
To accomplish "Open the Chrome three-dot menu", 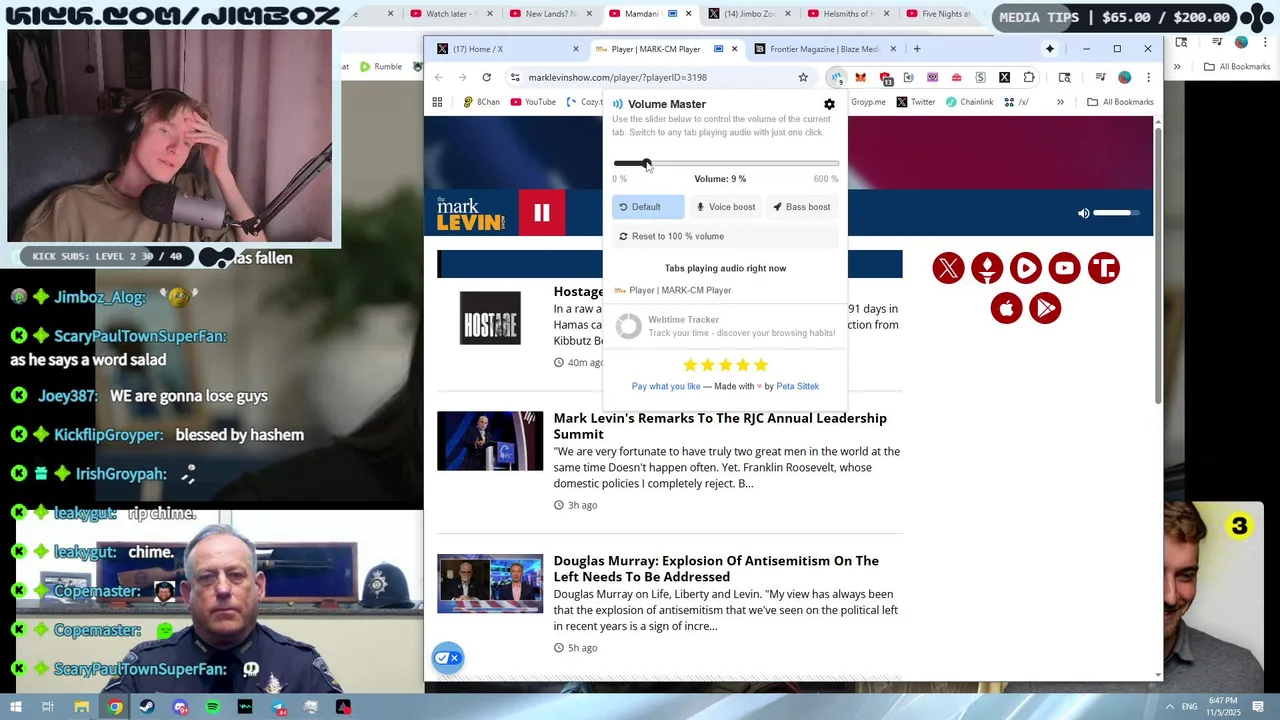I will [1148, 77].
